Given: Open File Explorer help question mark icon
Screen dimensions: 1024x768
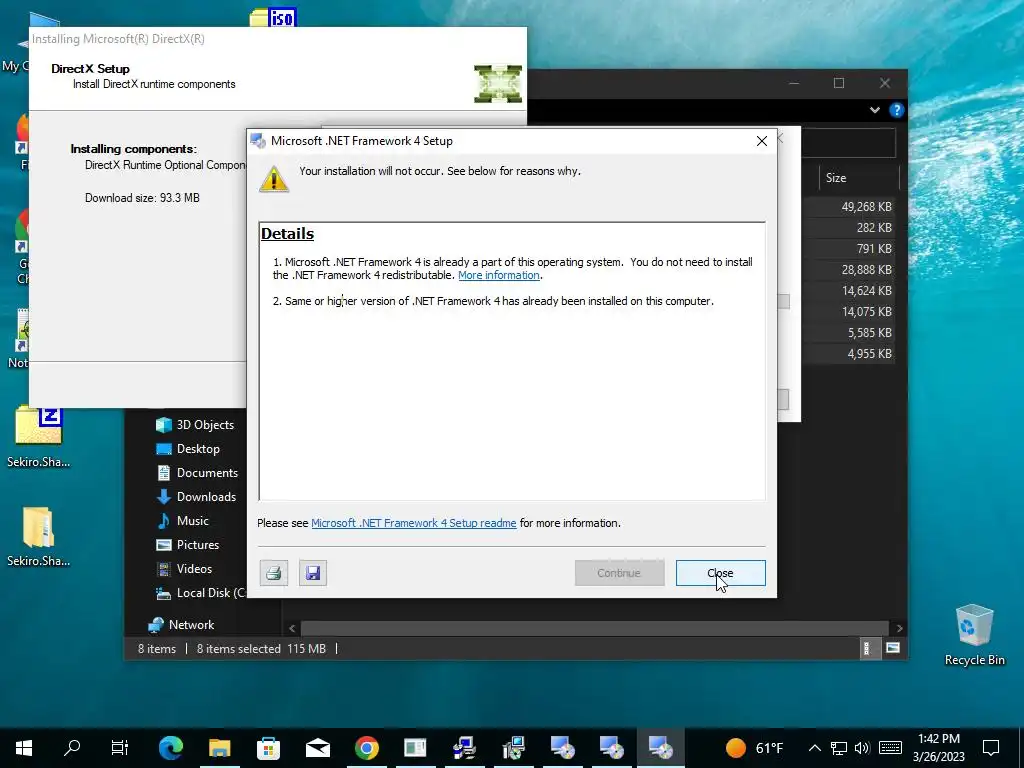Looking at the screenshot, I should coord(897,110).
